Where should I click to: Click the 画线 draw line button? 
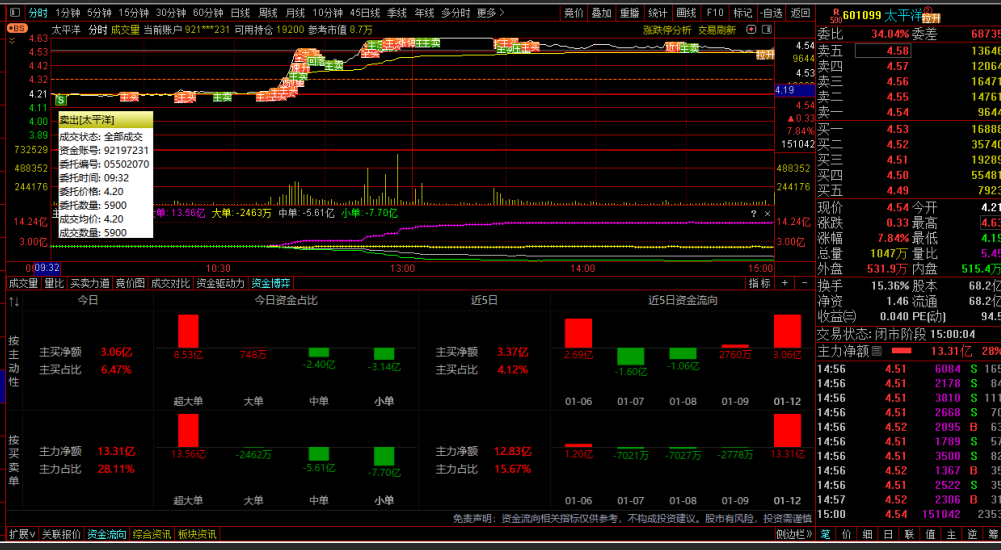click(686, 13)
